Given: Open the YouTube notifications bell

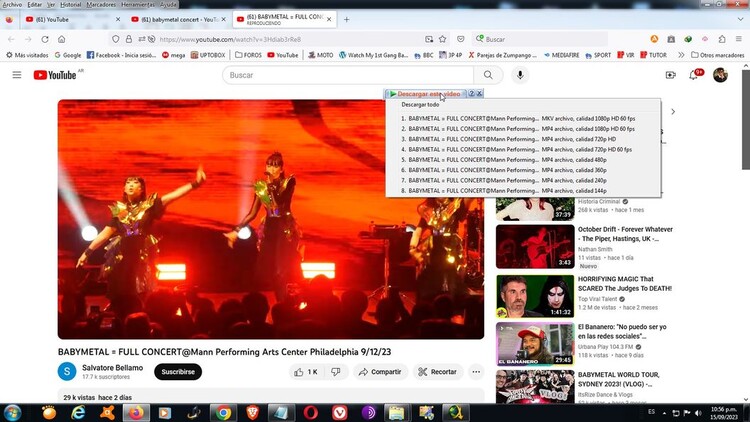Looking at the screenshot, I should pos(694,75).
